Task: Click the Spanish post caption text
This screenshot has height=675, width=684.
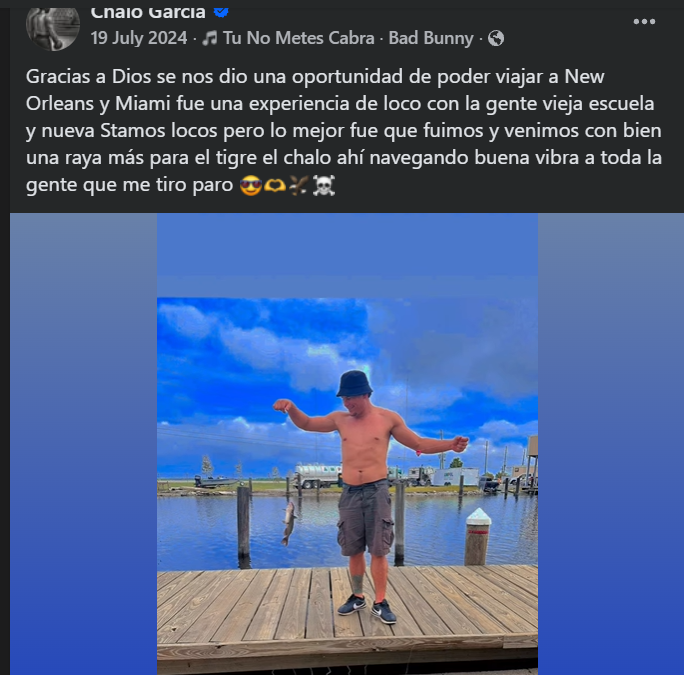Action: 344,130
